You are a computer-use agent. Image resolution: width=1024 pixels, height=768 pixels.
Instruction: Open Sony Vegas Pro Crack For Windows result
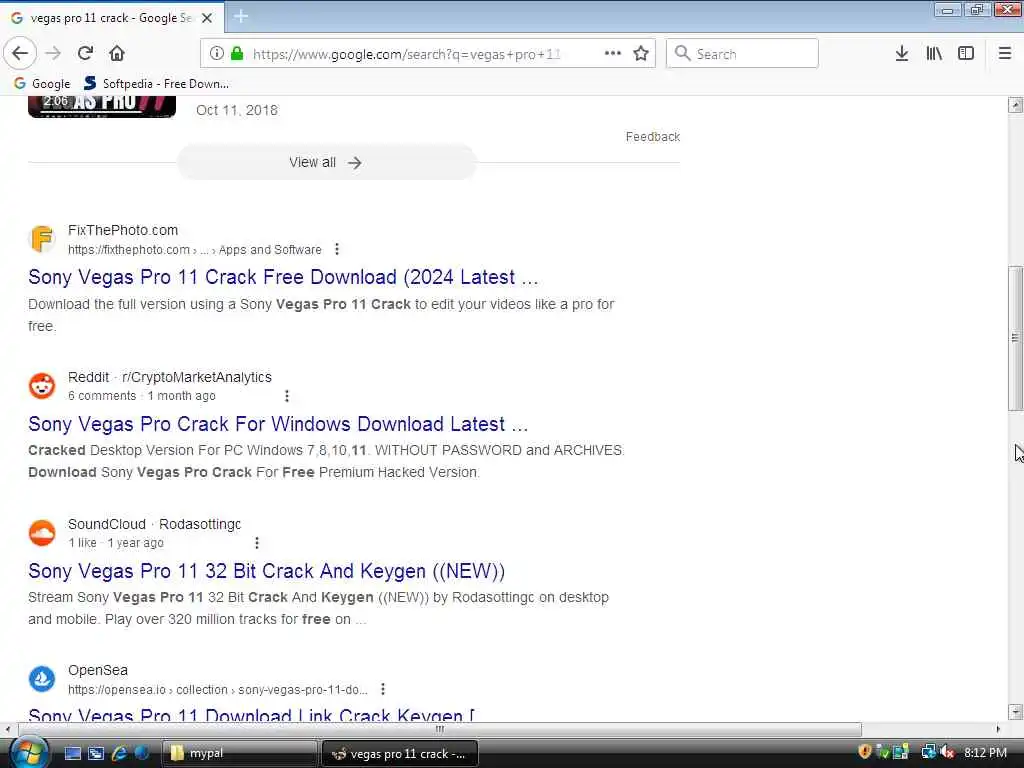[x=278, y=424]
